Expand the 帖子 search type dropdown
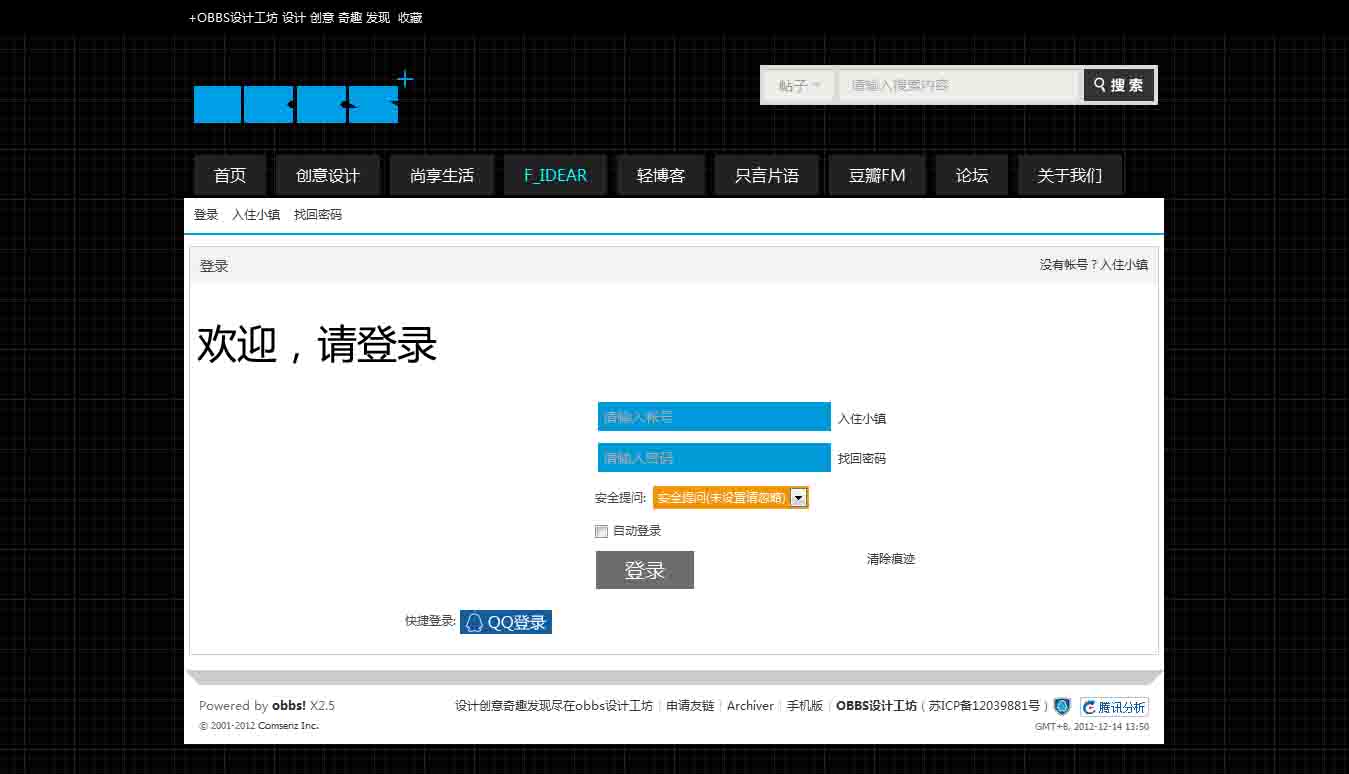The image size is (1349, 774). (x=800, y=86)
